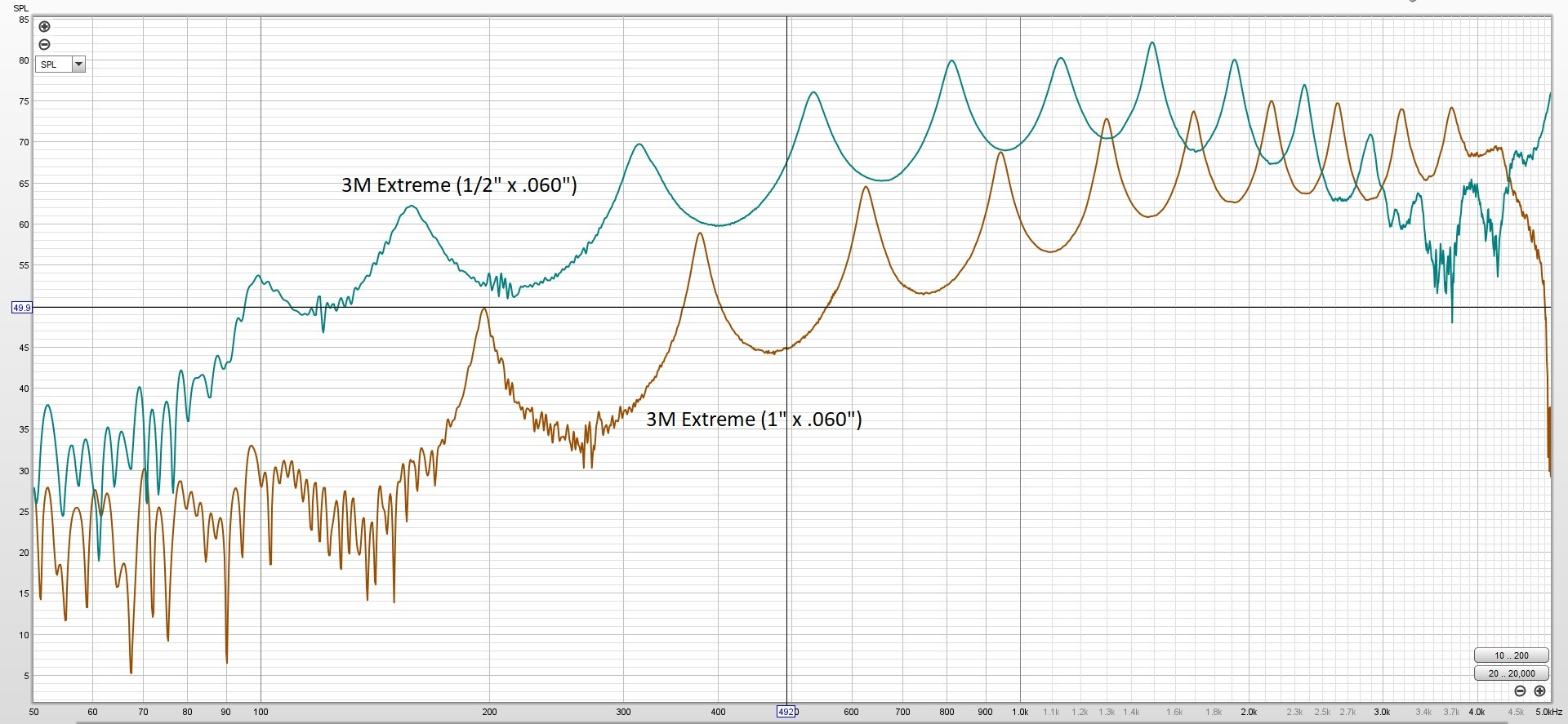Set frequency range to 10 .. 200
Image resolution: width=1568 pixels, height=724 pixels.
pyautogui.click(x=1511, y=655)
